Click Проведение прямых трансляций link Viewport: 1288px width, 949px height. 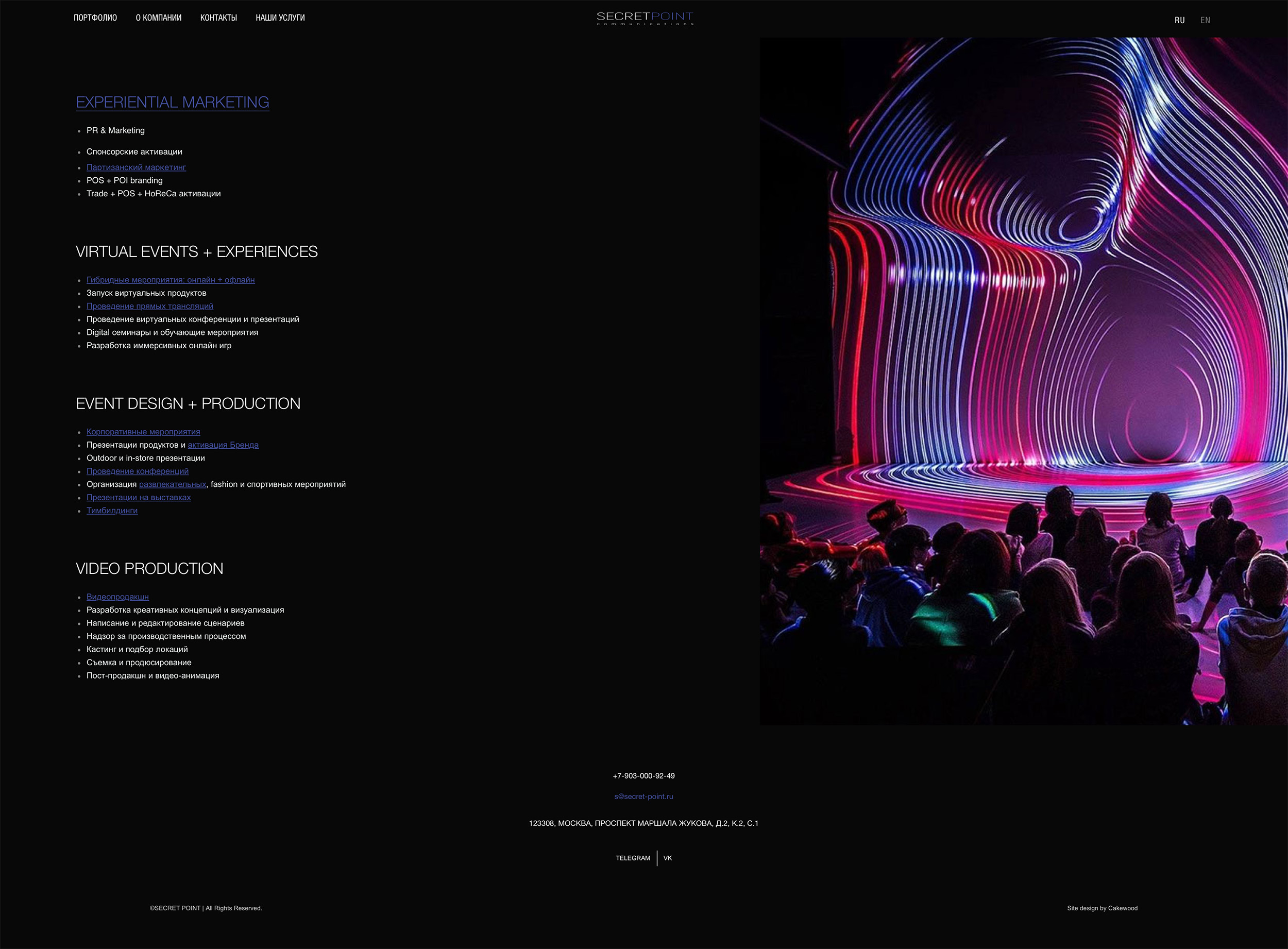pyautogui.click(x=150, y=306)
